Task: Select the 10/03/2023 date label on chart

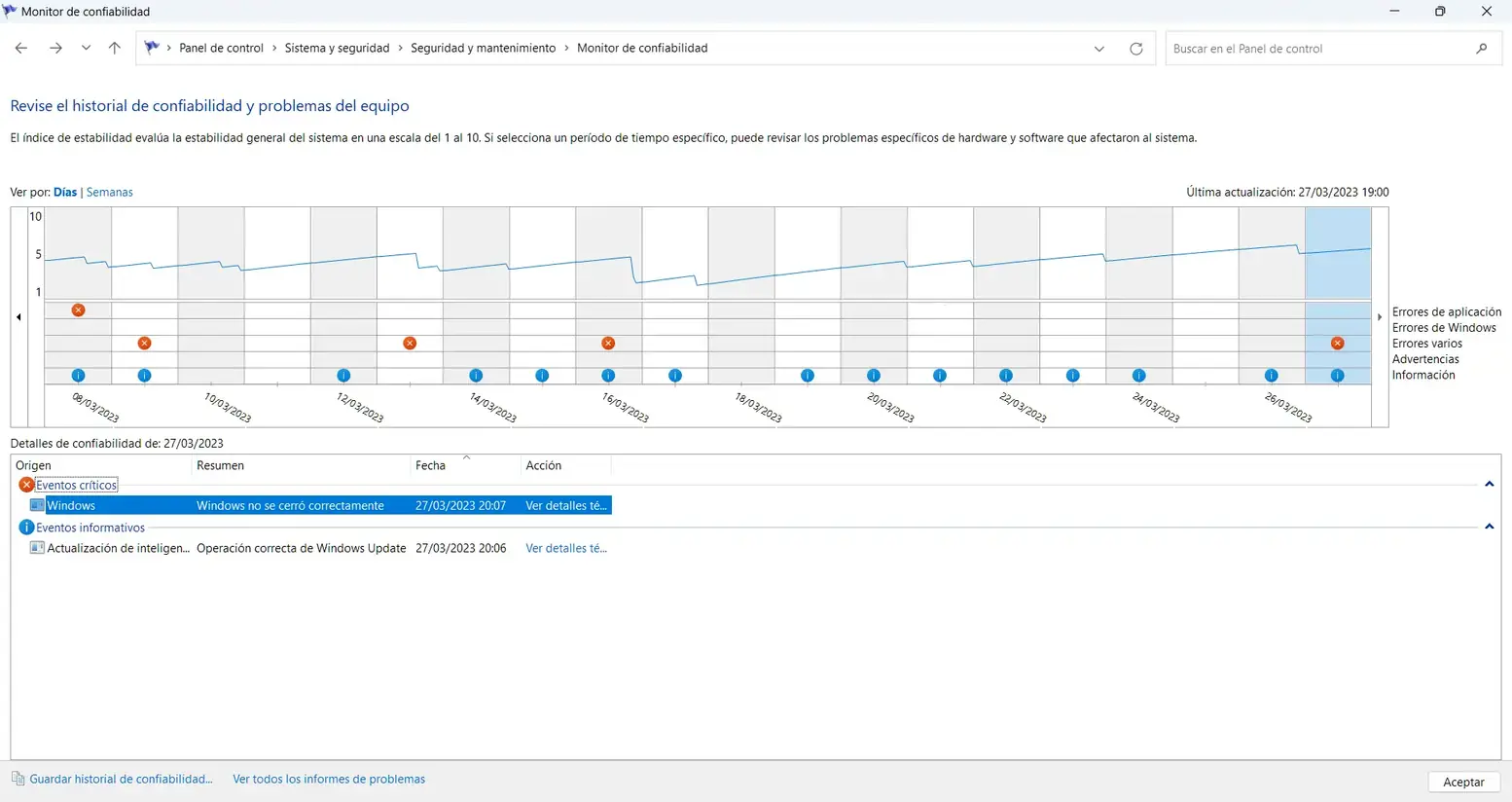Action: [x=228, y=407]
